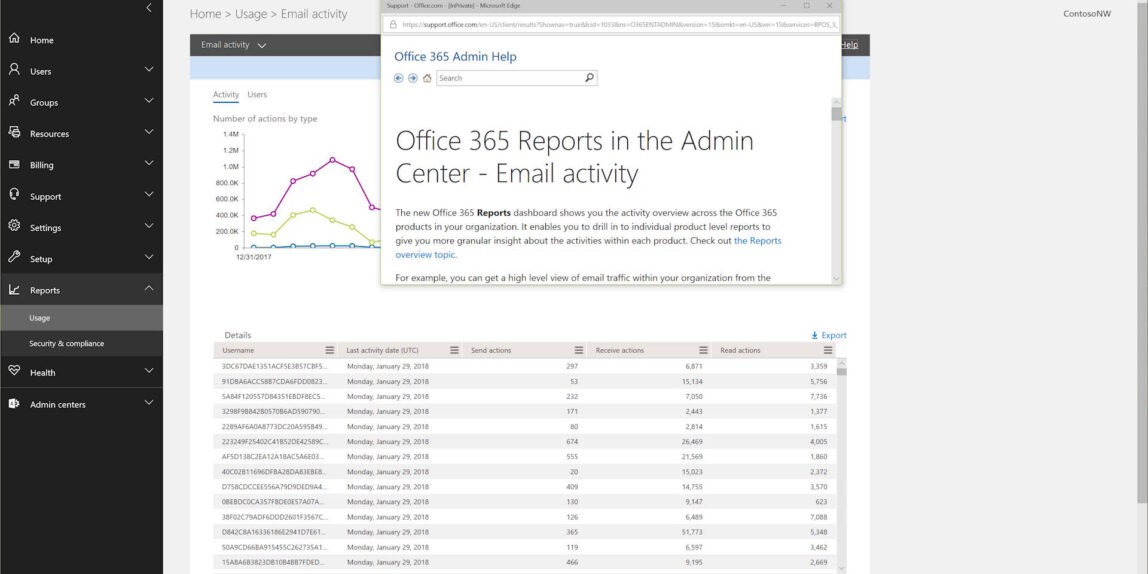The image size is (1148, 574).
Task: Open the Health menu item
Action: 81,372
